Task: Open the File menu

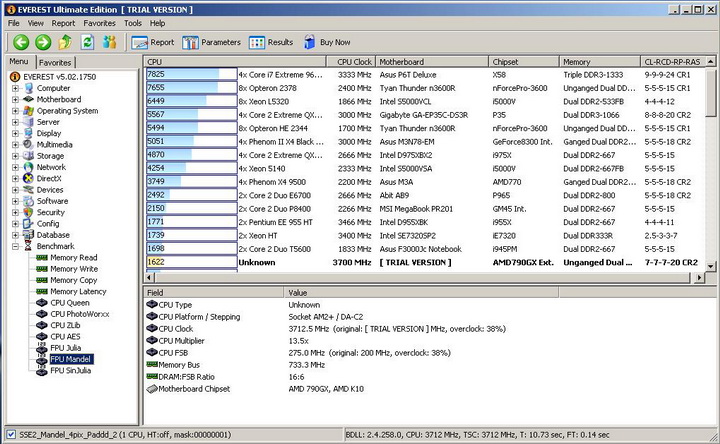Action: pyautogui.click(x=14, y=23)
